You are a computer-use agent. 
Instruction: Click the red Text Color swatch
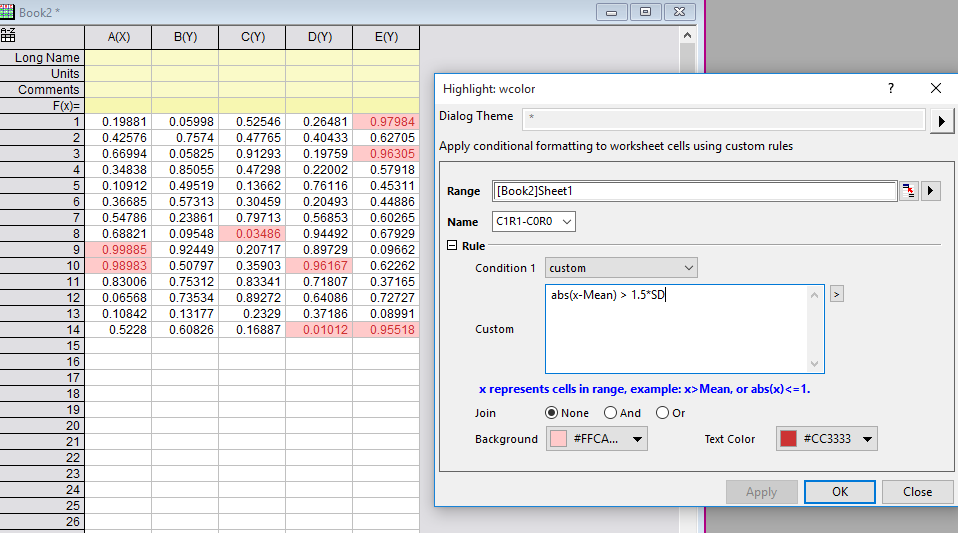tap(788, 439)
